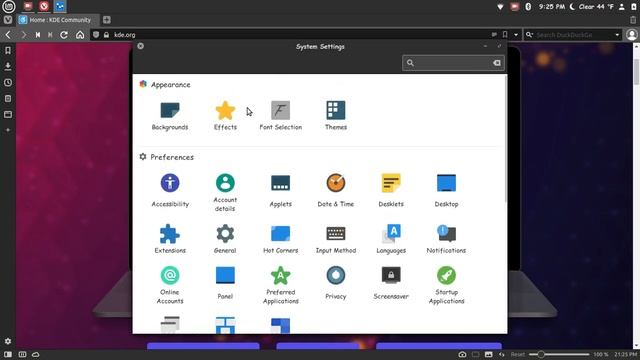Open the Effects settings
640x360 pixels.
tap(225, 116)
